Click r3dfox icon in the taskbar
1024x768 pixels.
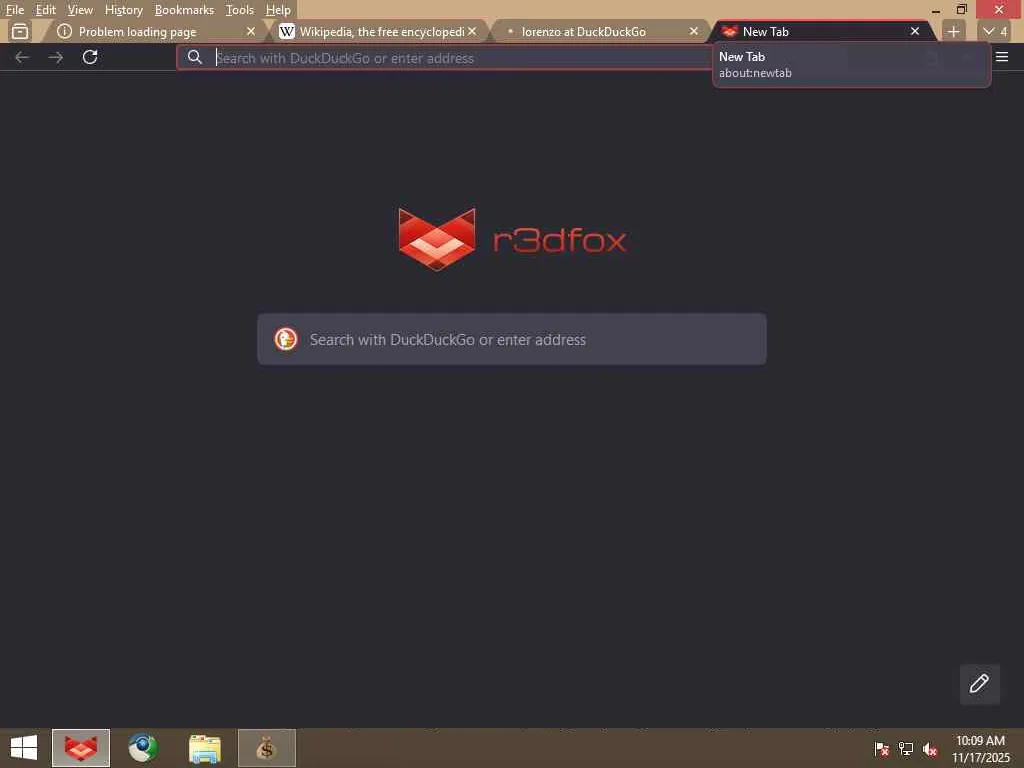coord(81,748)
